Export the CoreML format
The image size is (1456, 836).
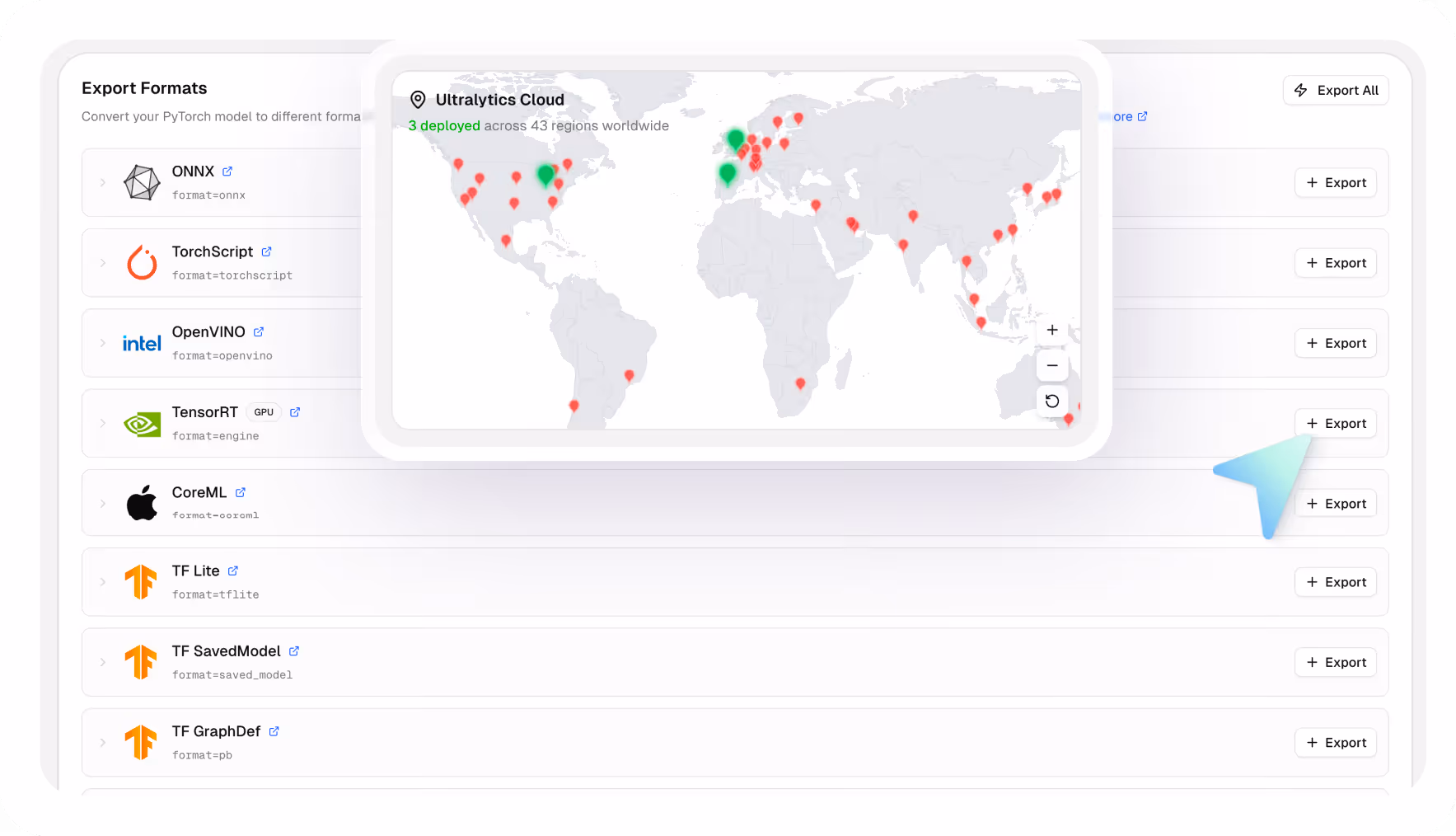point(1335,503)
